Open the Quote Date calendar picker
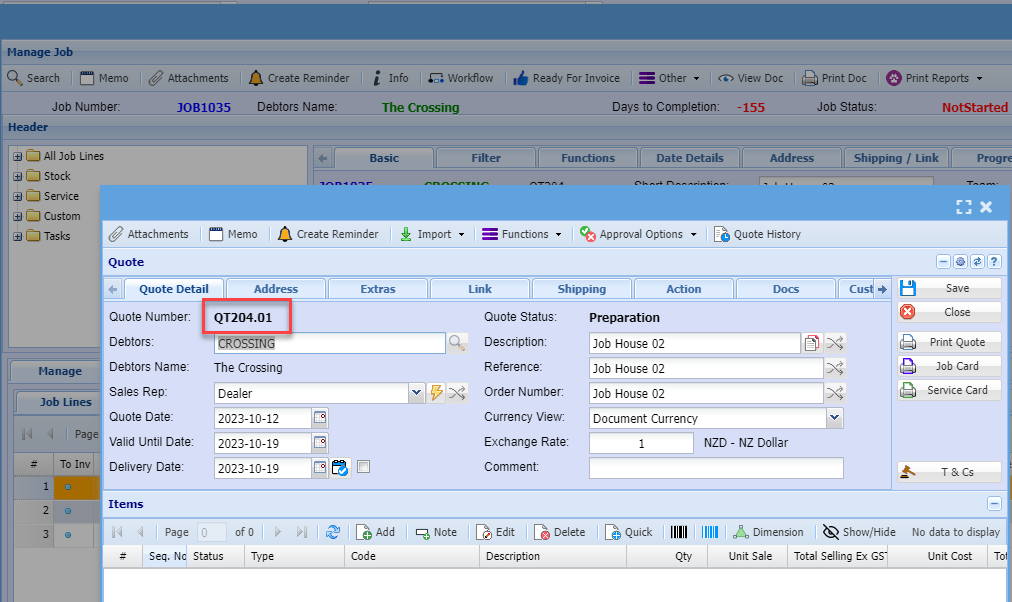The image size is (1012, 602). click(320, 418)
